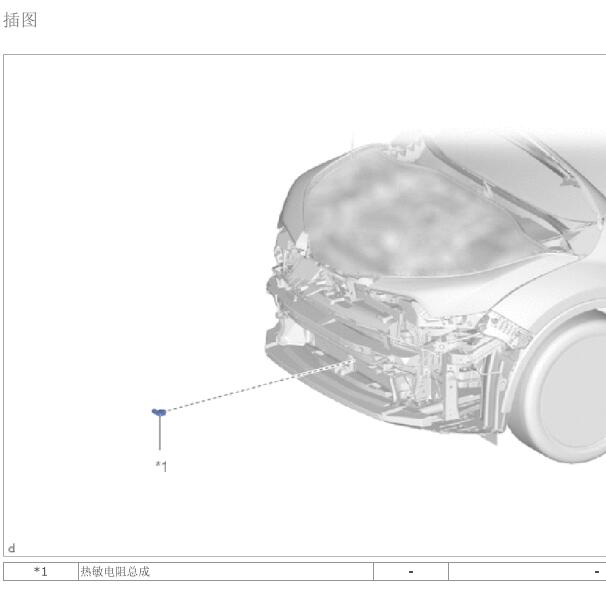Screen dimensions: 606x600
Task: Select the blue thermistor part in the diagram
Action: [159, 412]
